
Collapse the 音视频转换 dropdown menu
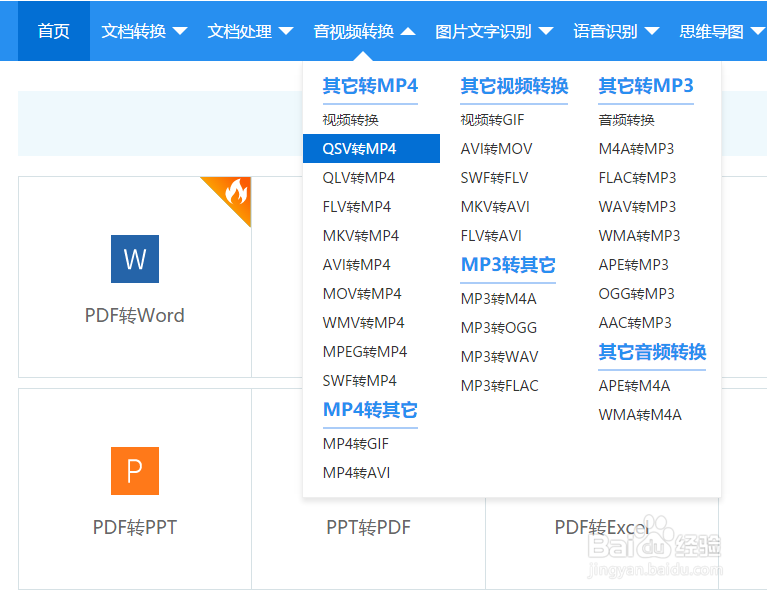[x=364, y=31]
